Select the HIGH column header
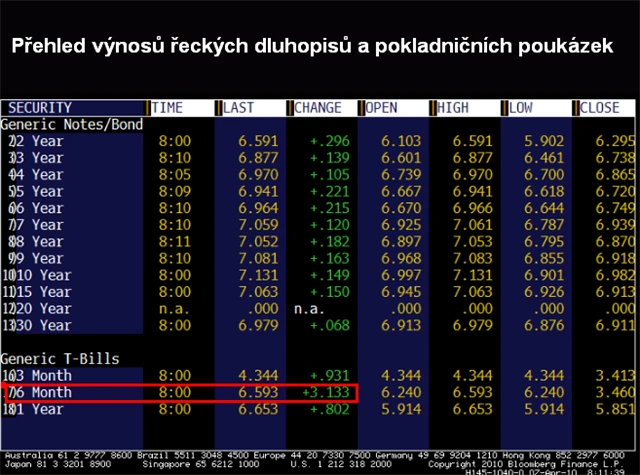Viewport: 640px width, 475px height. coord(455,107)
